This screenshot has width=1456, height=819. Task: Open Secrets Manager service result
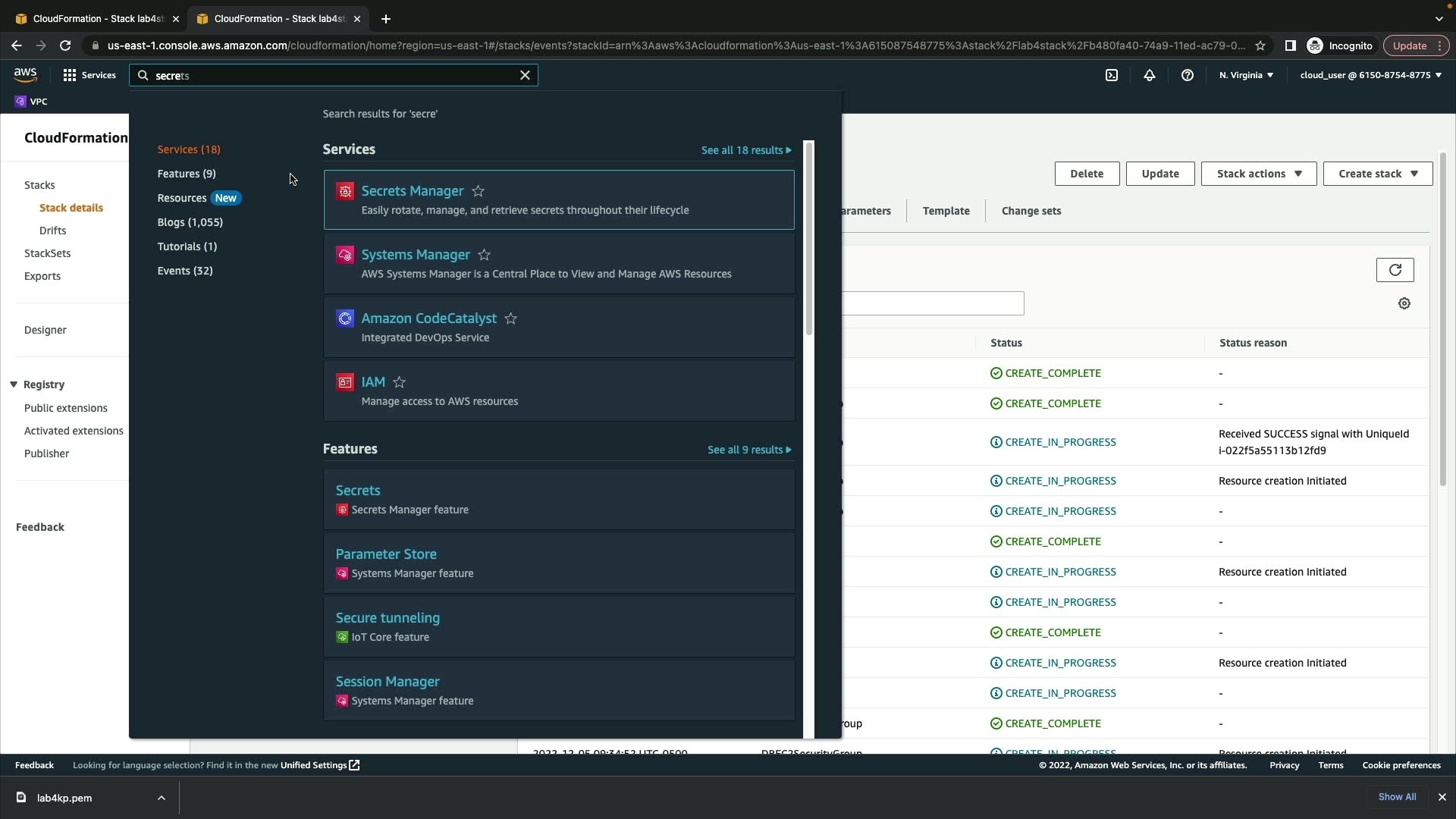pyautogui.click(x=412, y=191)
